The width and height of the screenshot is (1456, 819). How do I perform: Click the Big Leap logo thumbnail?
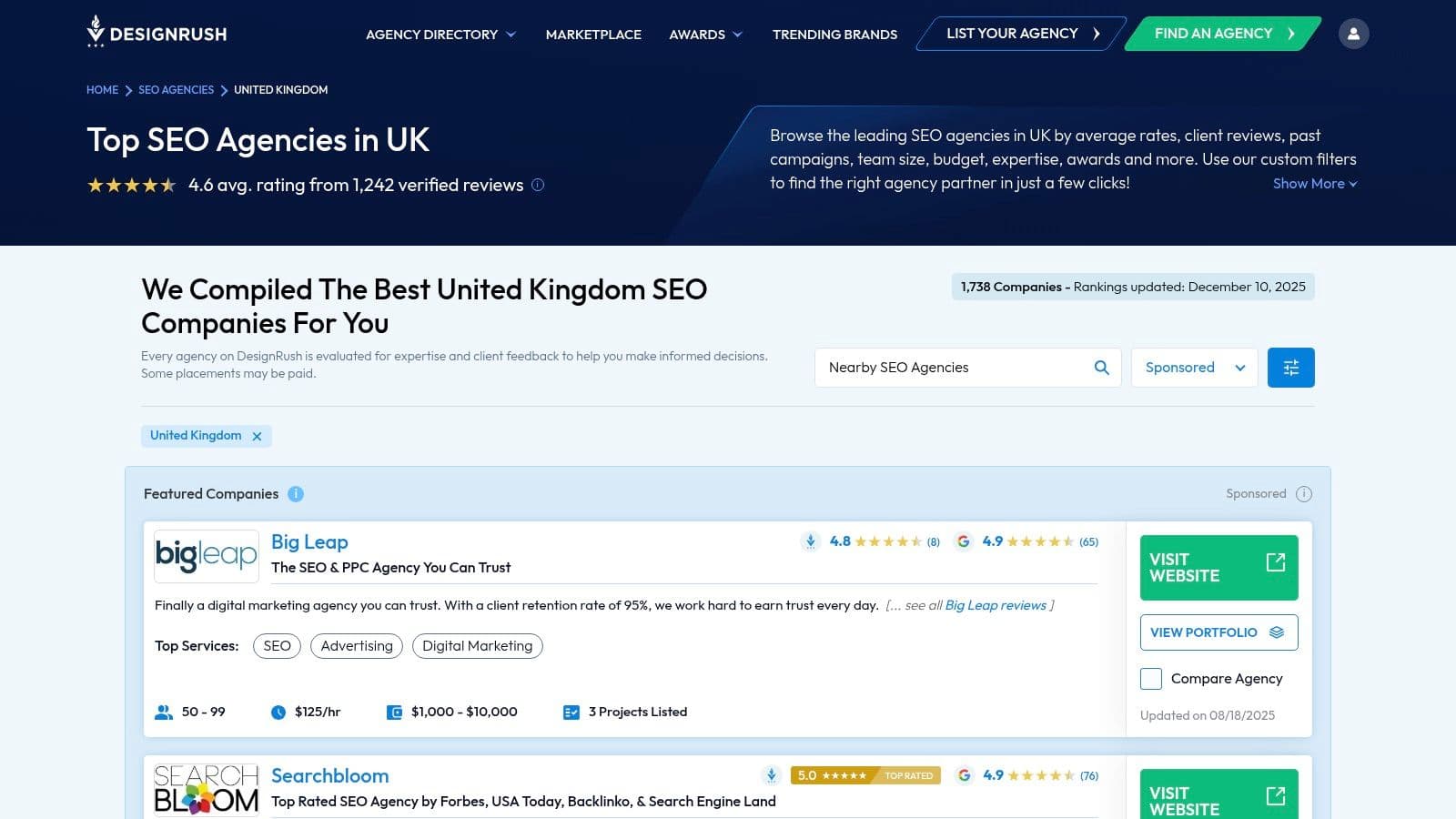point(207,555)
